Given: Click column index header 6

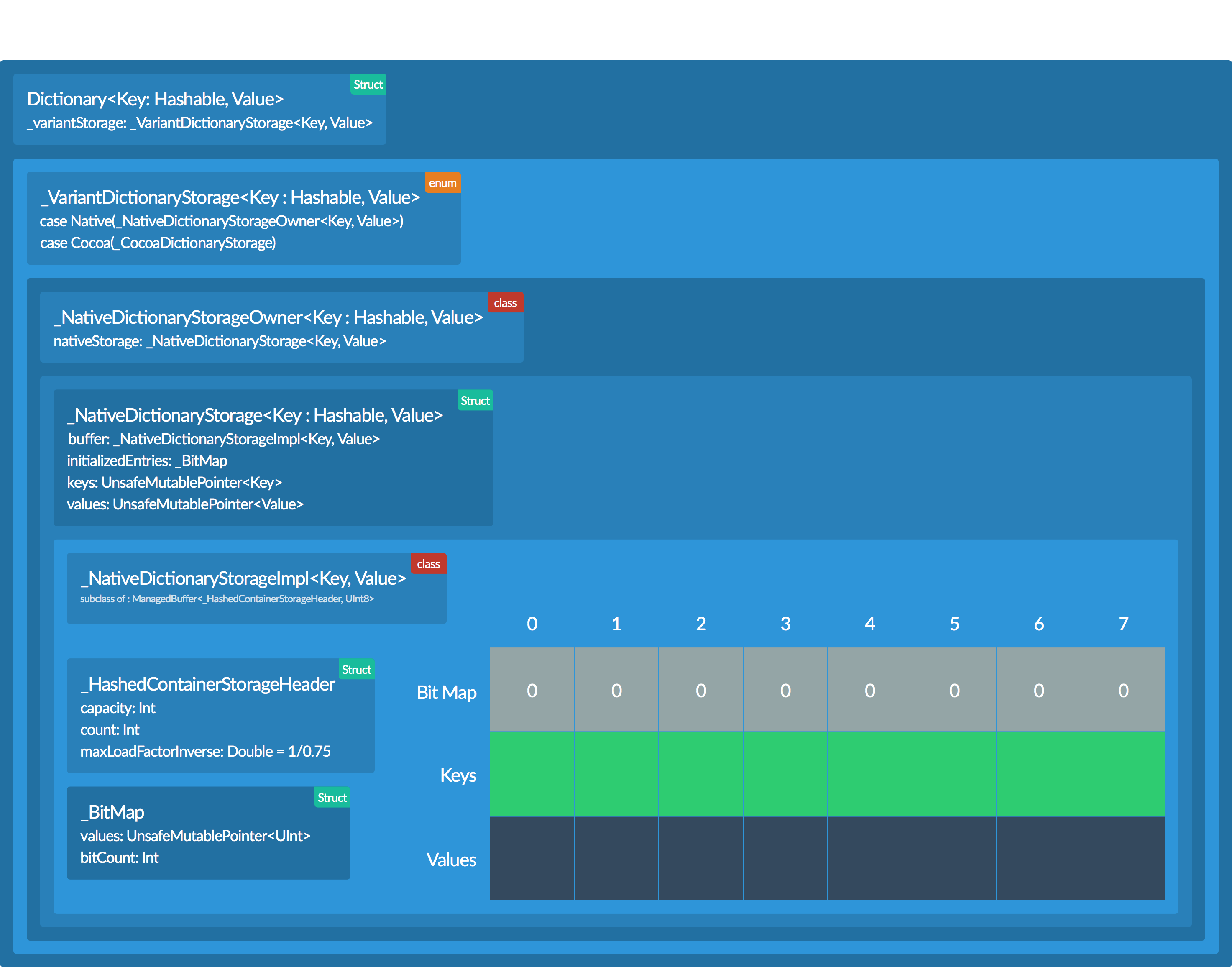Looking at the screenshot, I should (x=1039, y=624).
